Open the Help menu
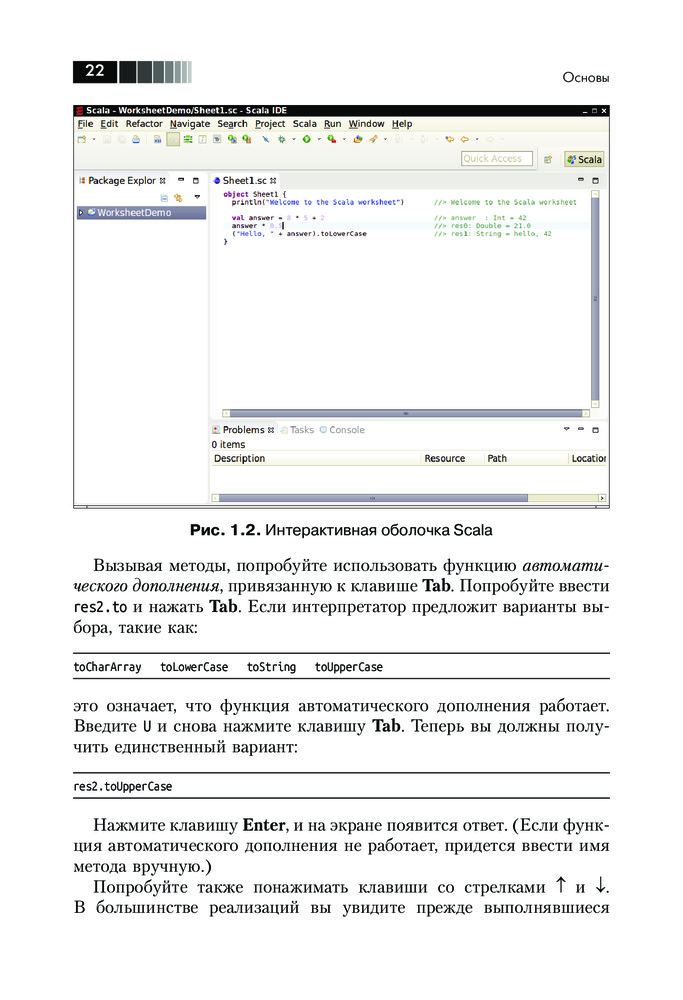 402,124
